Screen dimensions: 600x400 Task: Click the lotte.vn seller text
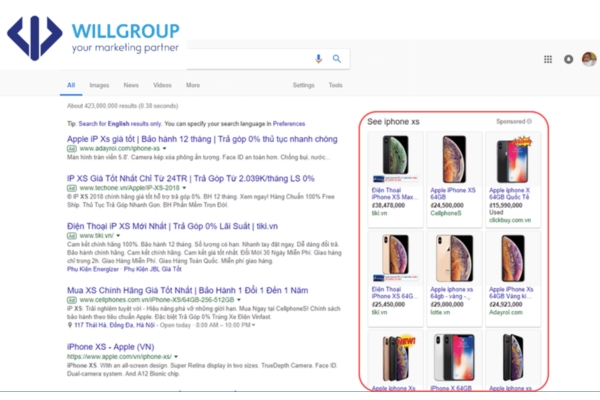440,312
